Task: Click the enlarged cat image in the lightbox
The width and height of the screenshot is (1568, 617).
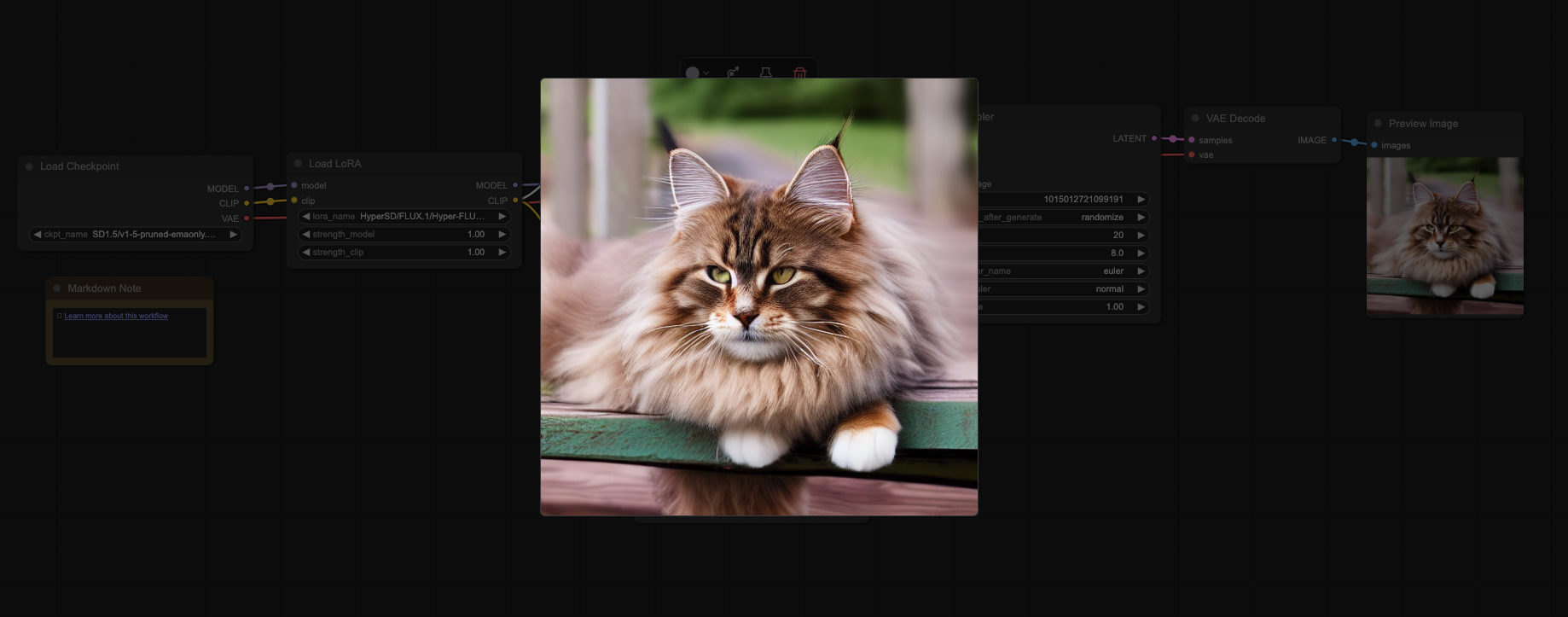Action: [759, 297]
